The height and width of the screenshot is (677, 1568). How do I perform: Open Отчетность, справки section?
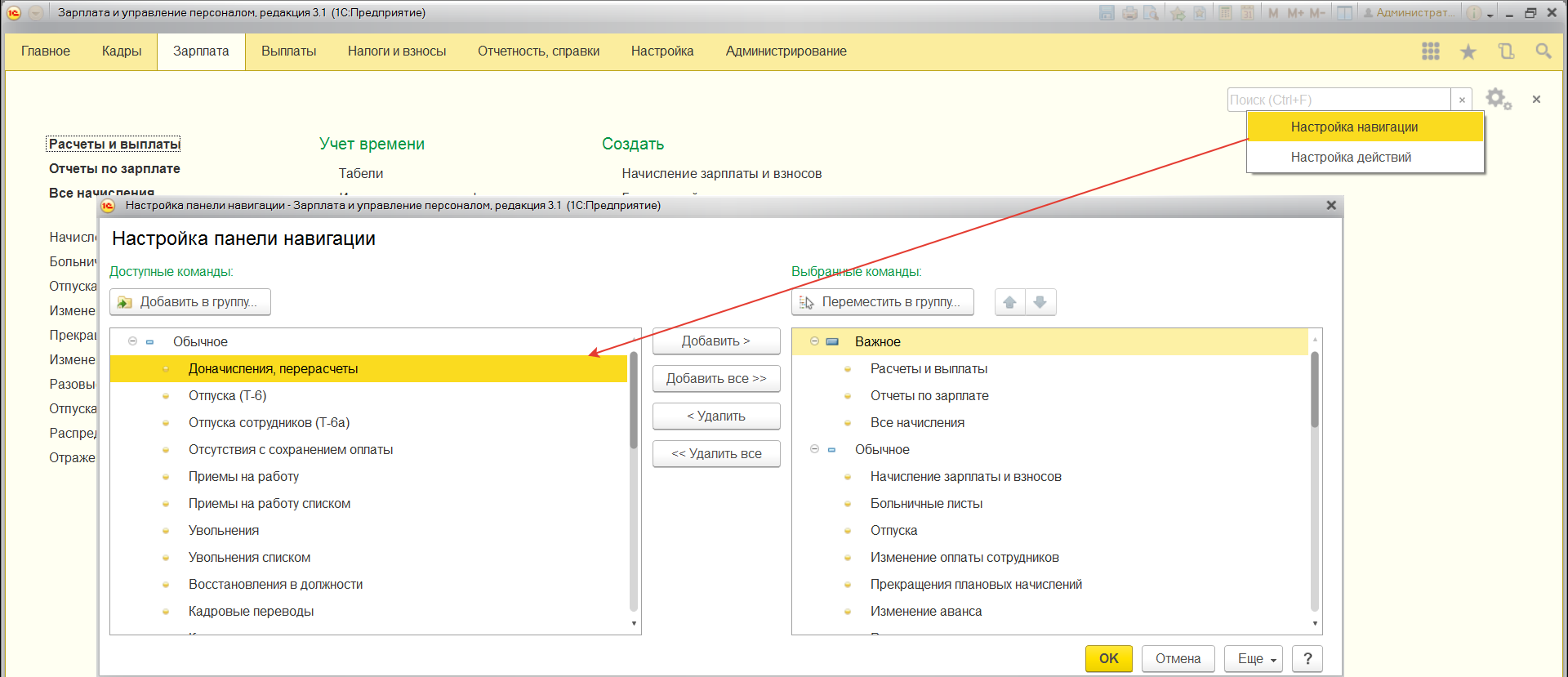click(x=539, y=51)
